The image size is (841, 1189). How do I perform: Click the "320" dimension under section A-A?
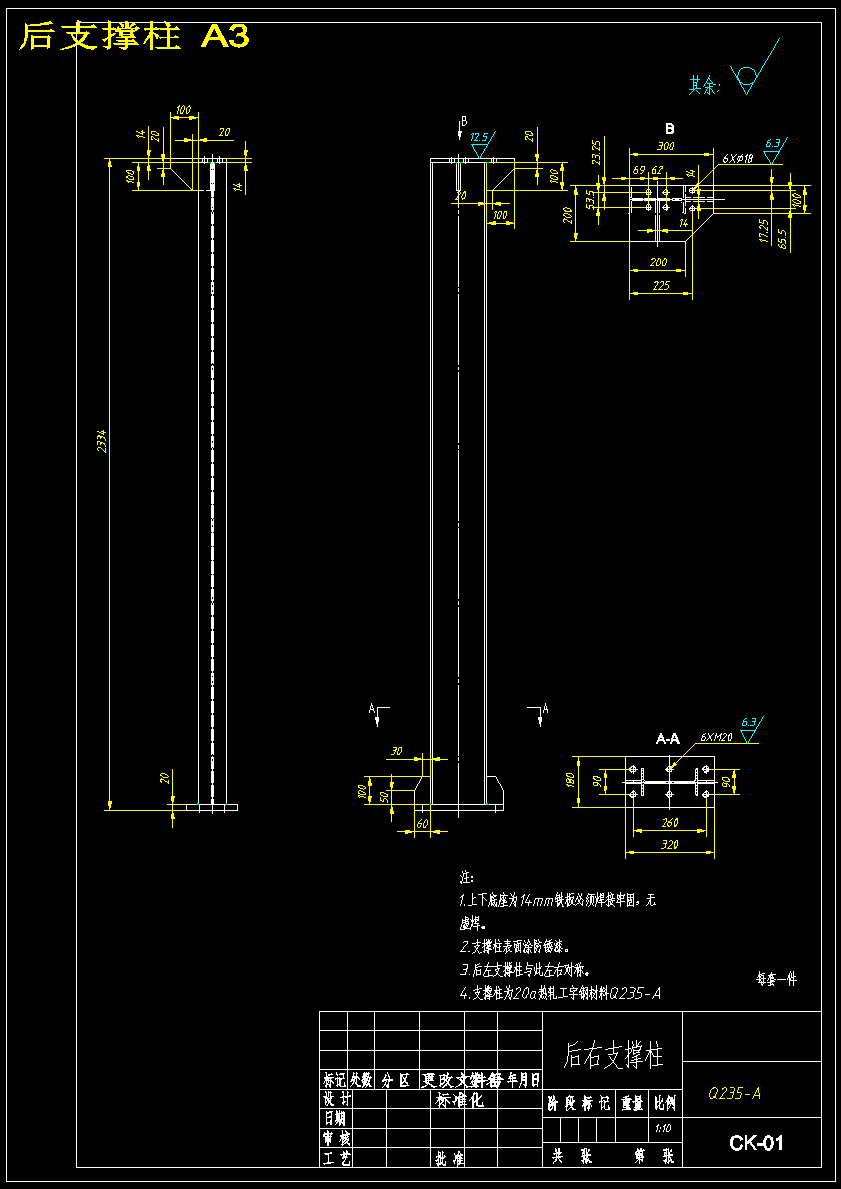pos(669,843)
